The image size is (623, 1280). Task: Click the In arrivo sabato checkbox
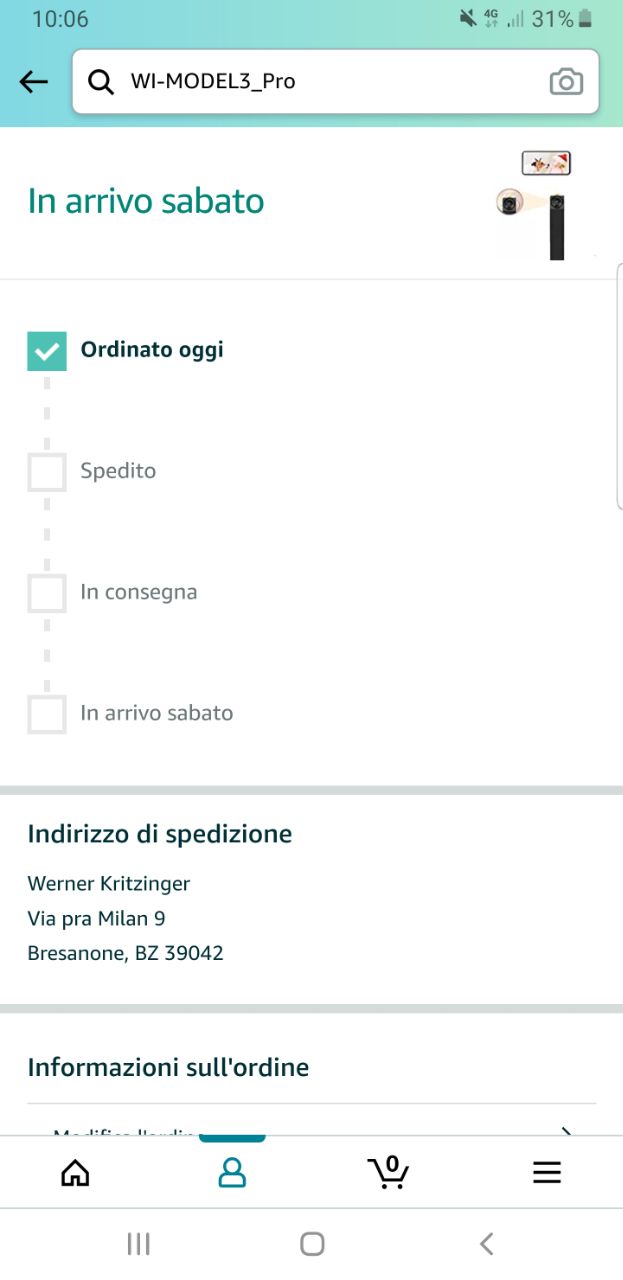point(47,714)
